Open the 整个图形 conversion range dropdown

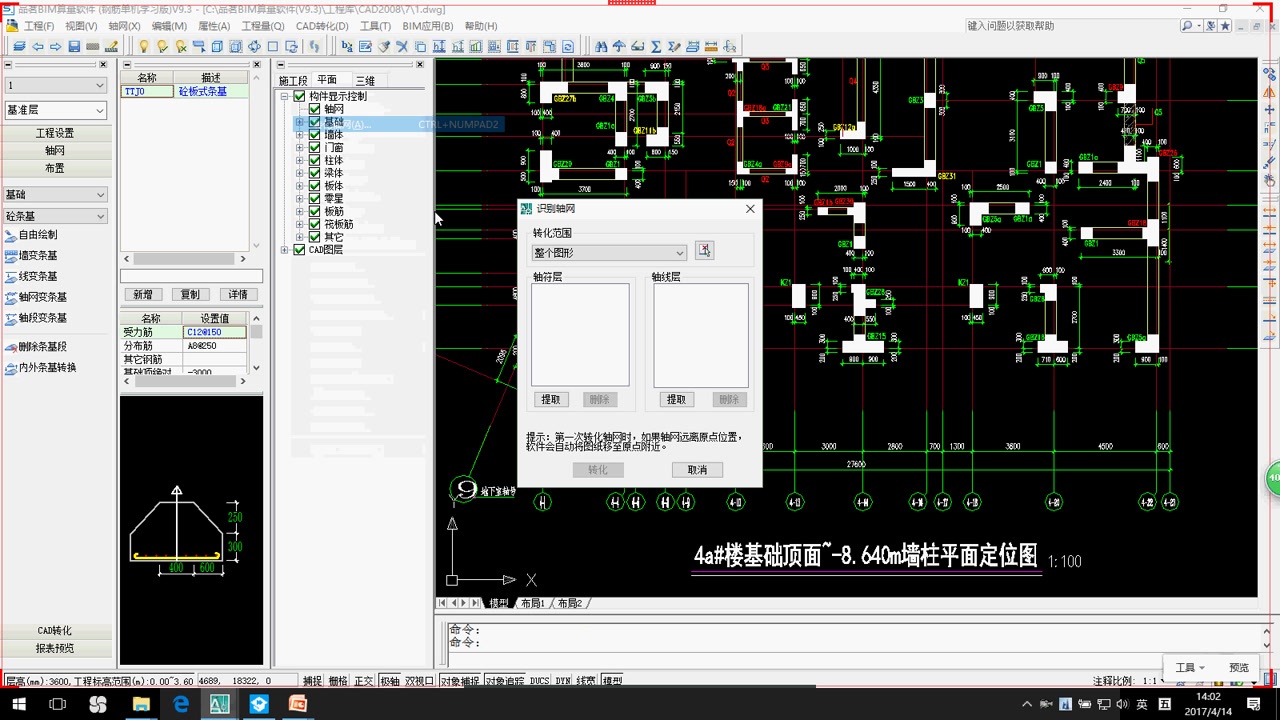610,253
